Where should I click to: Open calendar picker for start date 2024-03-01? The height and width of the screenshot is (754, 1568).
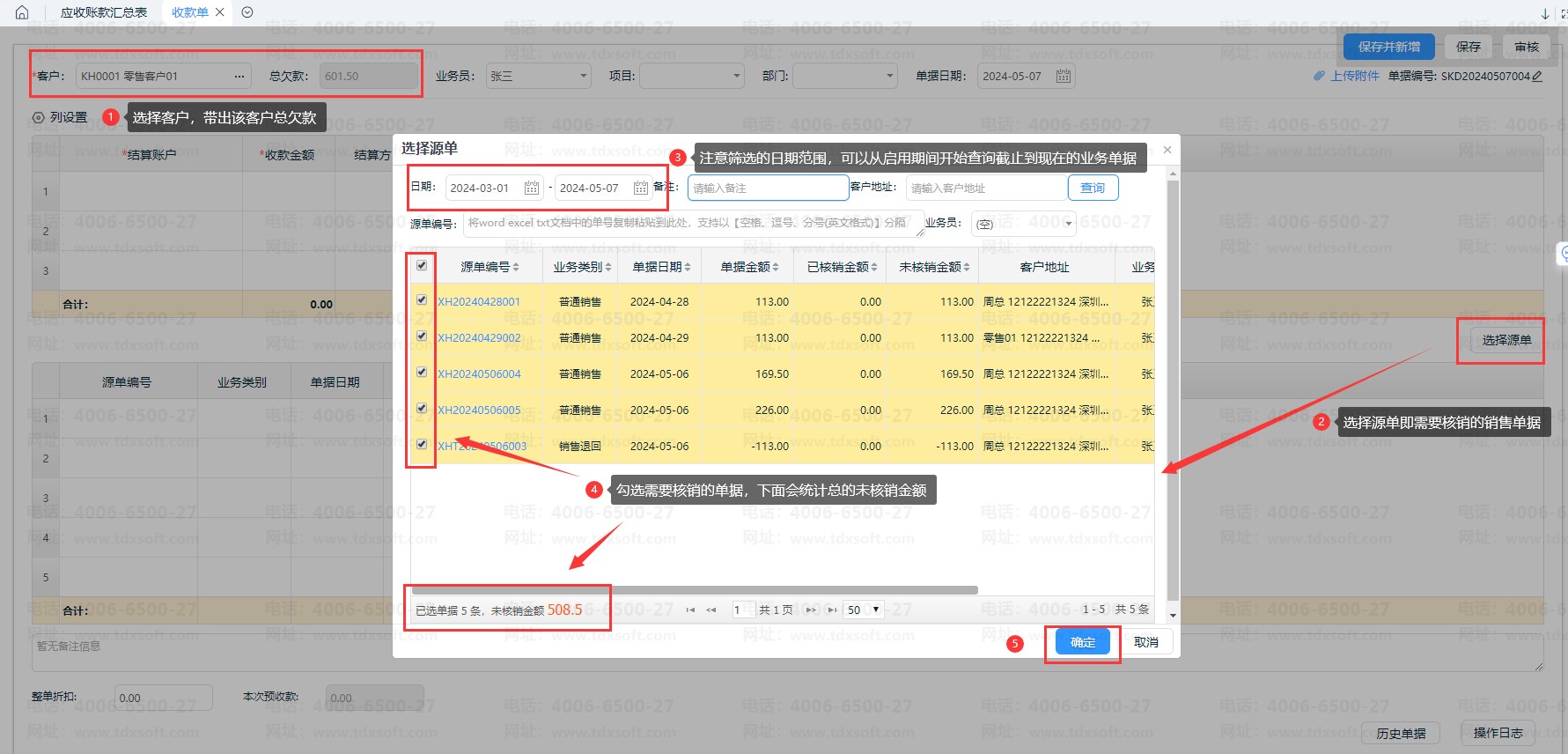click(531, 188)
